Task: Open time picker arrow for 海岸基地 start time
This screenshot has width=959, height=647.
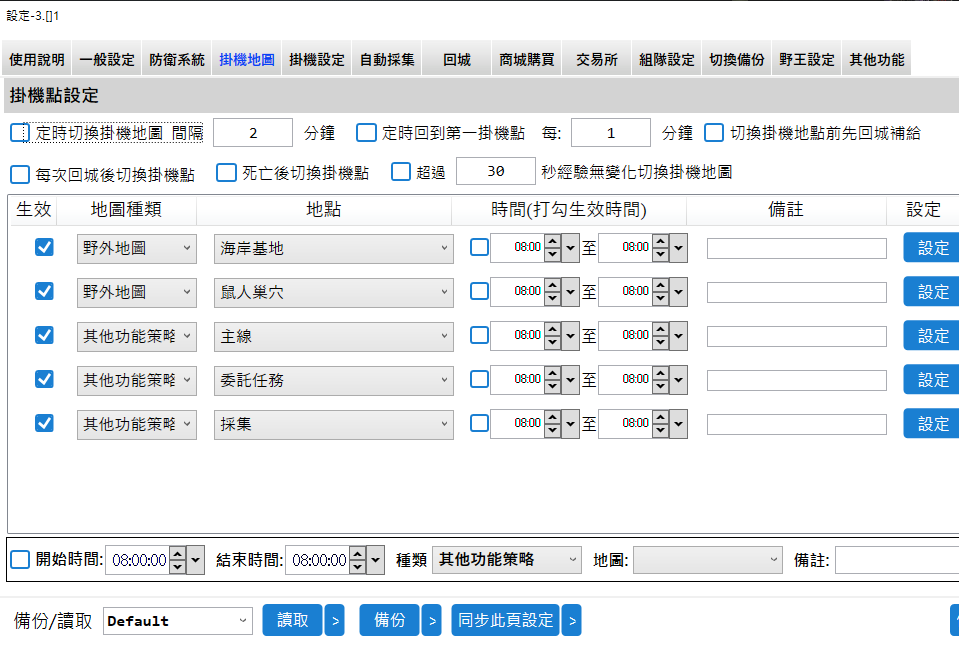Action: click(571, 248)
